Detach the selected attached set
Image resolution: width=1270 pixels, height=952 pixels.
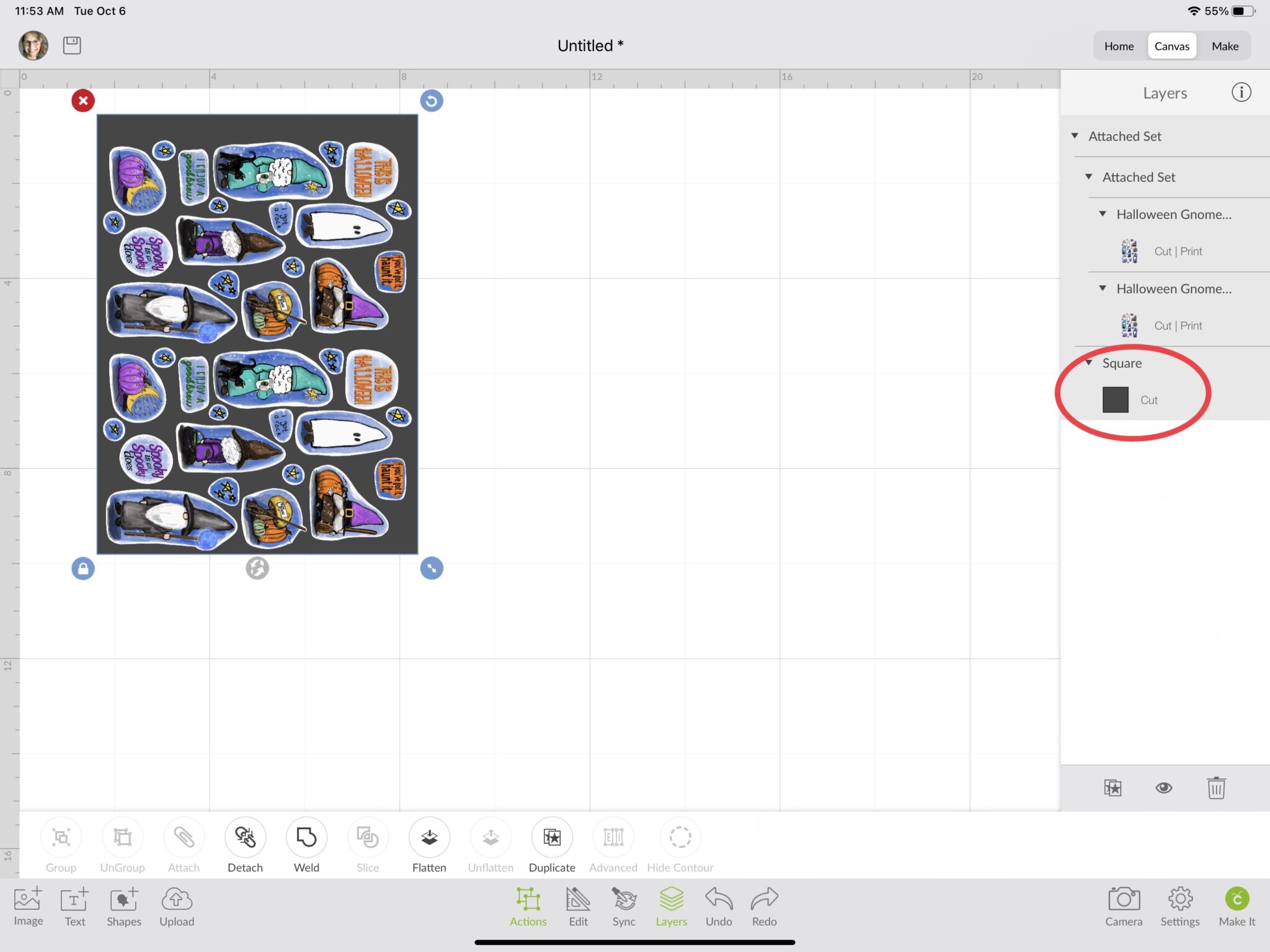tap(245, 837)
